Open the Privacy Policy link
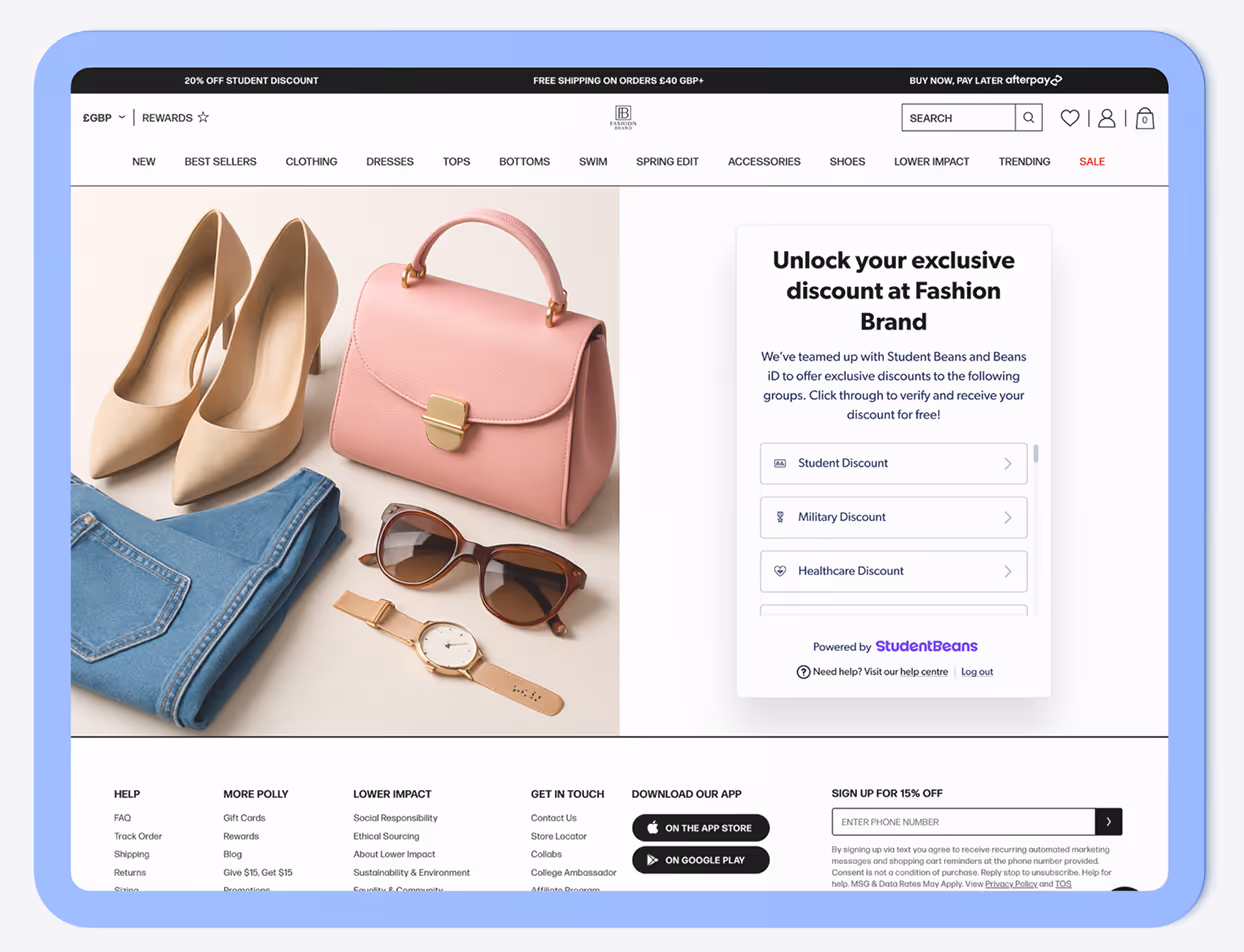 (1010, 884)
